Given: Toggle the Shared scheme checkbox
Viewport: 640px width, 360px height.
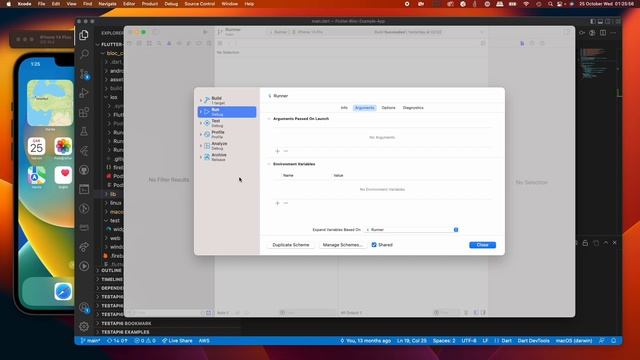Looking at the screenshot, I should pyautogui.click(x=374, y=245).
